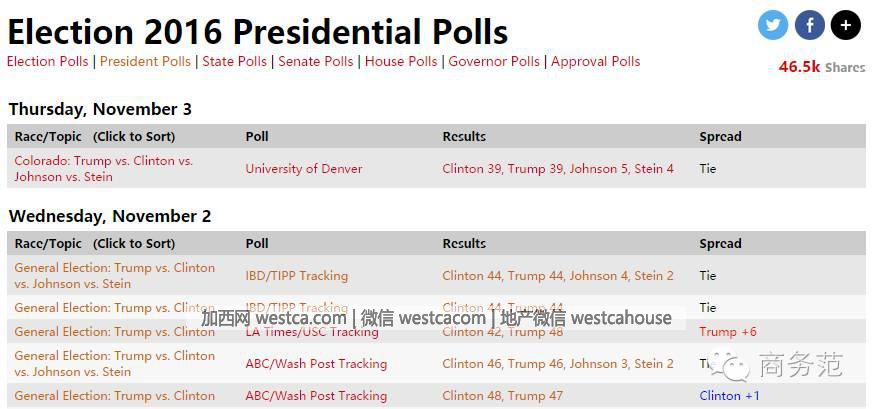The height and width of the screenshot is (409, 873).
Task: Sort Wednesday table by Results column
Action: 464,243
